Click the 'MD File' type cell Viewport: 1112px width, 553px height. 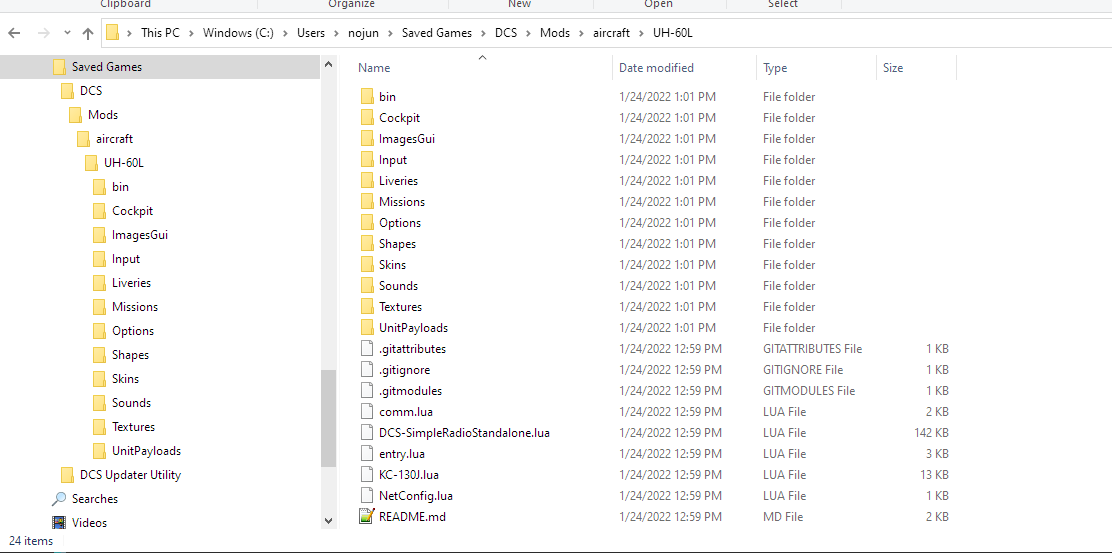click(783, 517)
